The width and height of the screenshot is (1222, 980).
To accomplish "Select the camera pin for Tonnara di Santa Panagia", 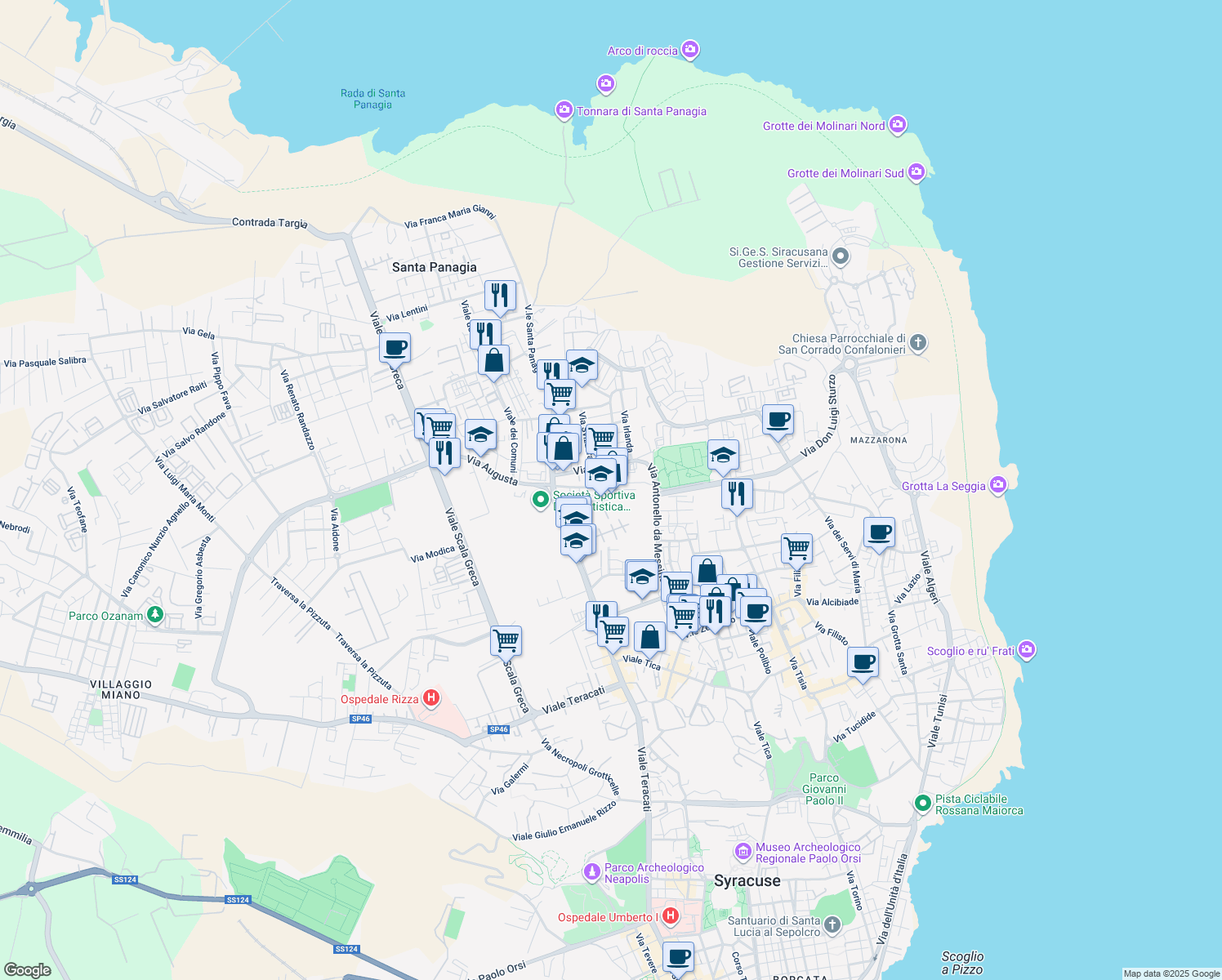I will [564, 109].
